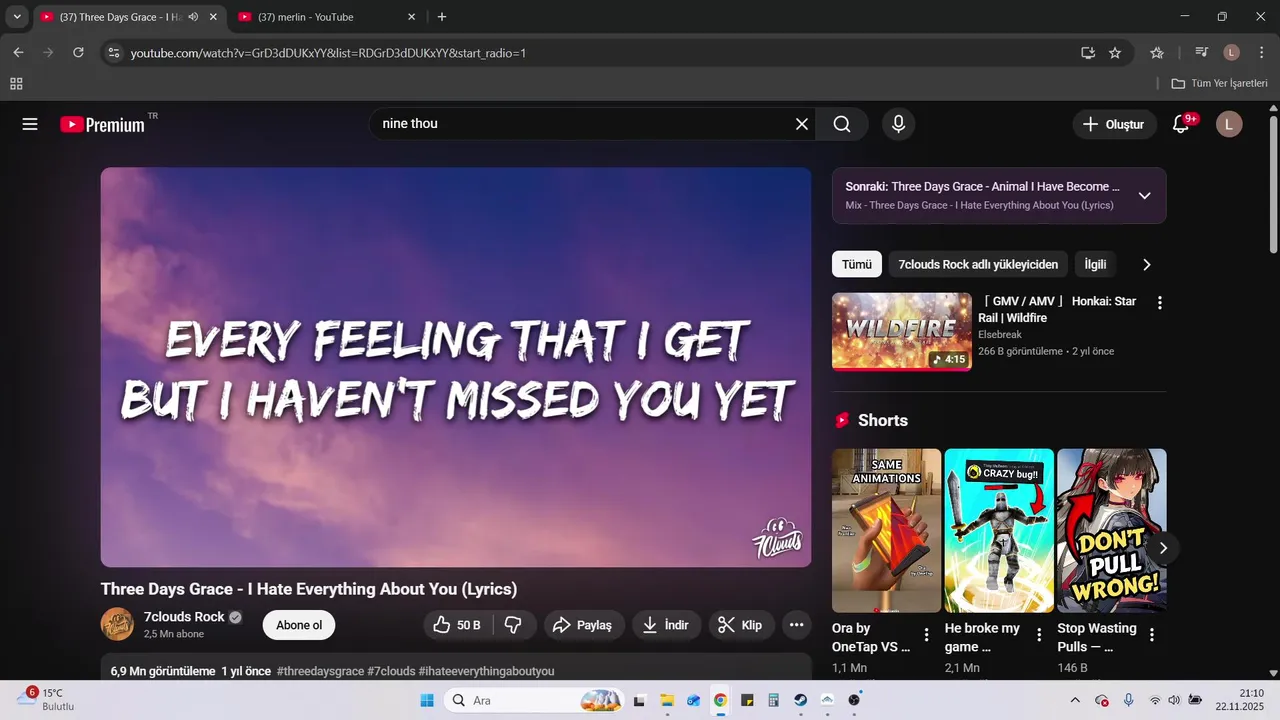1280x720 pixels.
Task: Bookmark this page with star icon
Action: [x=1115, y=52]
